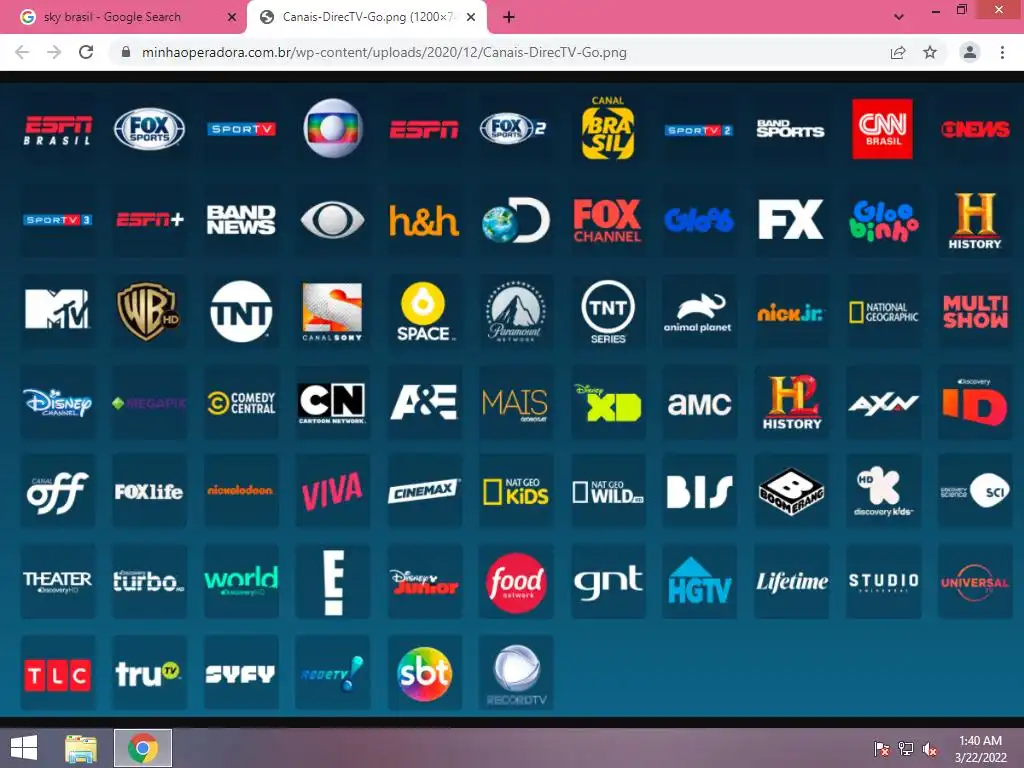The width and height of the screenshot is (1024, 768).
Task: Click the ESPN Brasil channel logo
Action: click(x=58, y=129)
